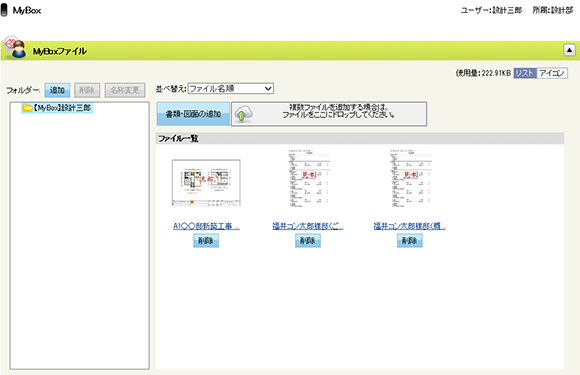Open the A!○○邸新築工事 file link
This screenshot has height=375, width=580.
(206, 226)
